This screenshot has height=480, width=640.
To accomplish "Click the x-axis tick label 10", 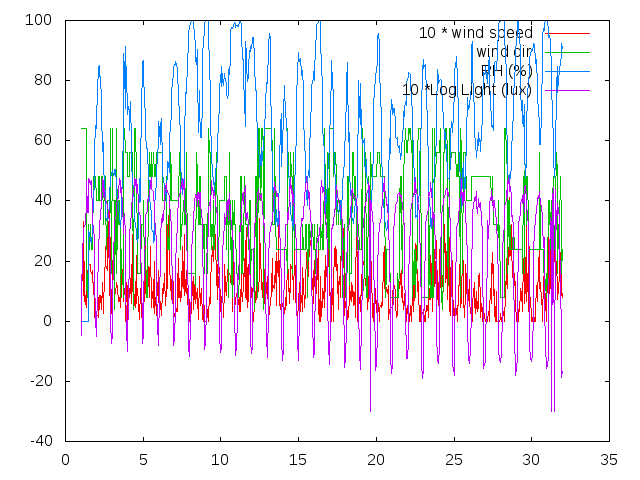I will tap(220, 460).
